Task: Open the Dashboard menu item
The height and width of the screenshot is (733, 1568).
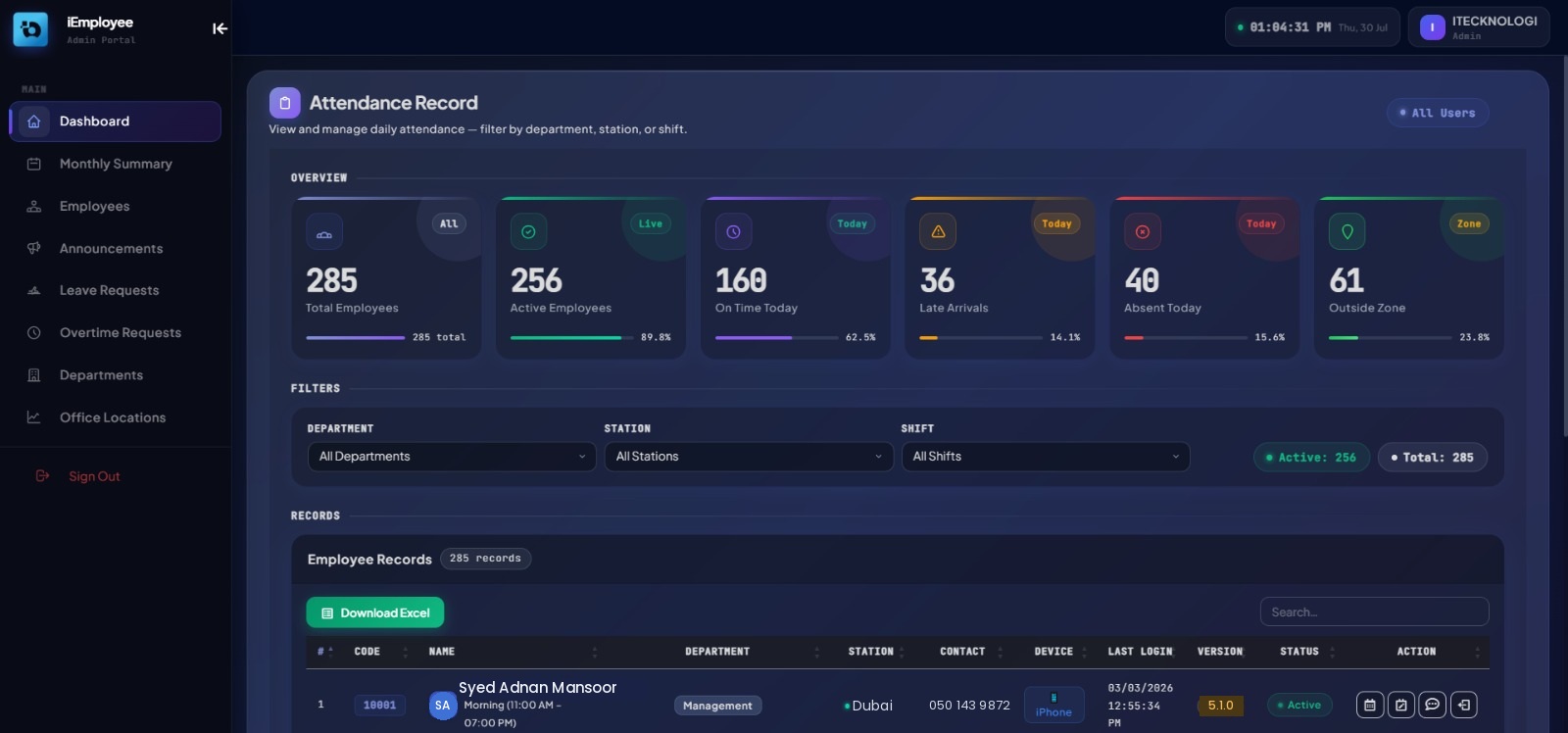Action: point(116,122)
